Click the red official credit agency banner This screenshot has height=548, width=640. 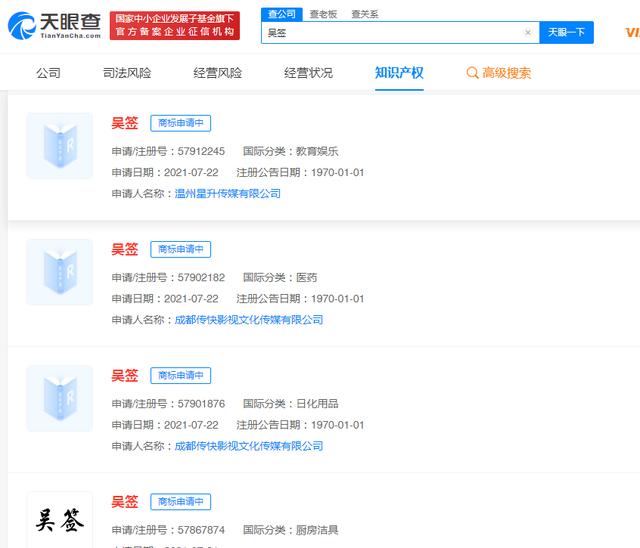(175, 25)
